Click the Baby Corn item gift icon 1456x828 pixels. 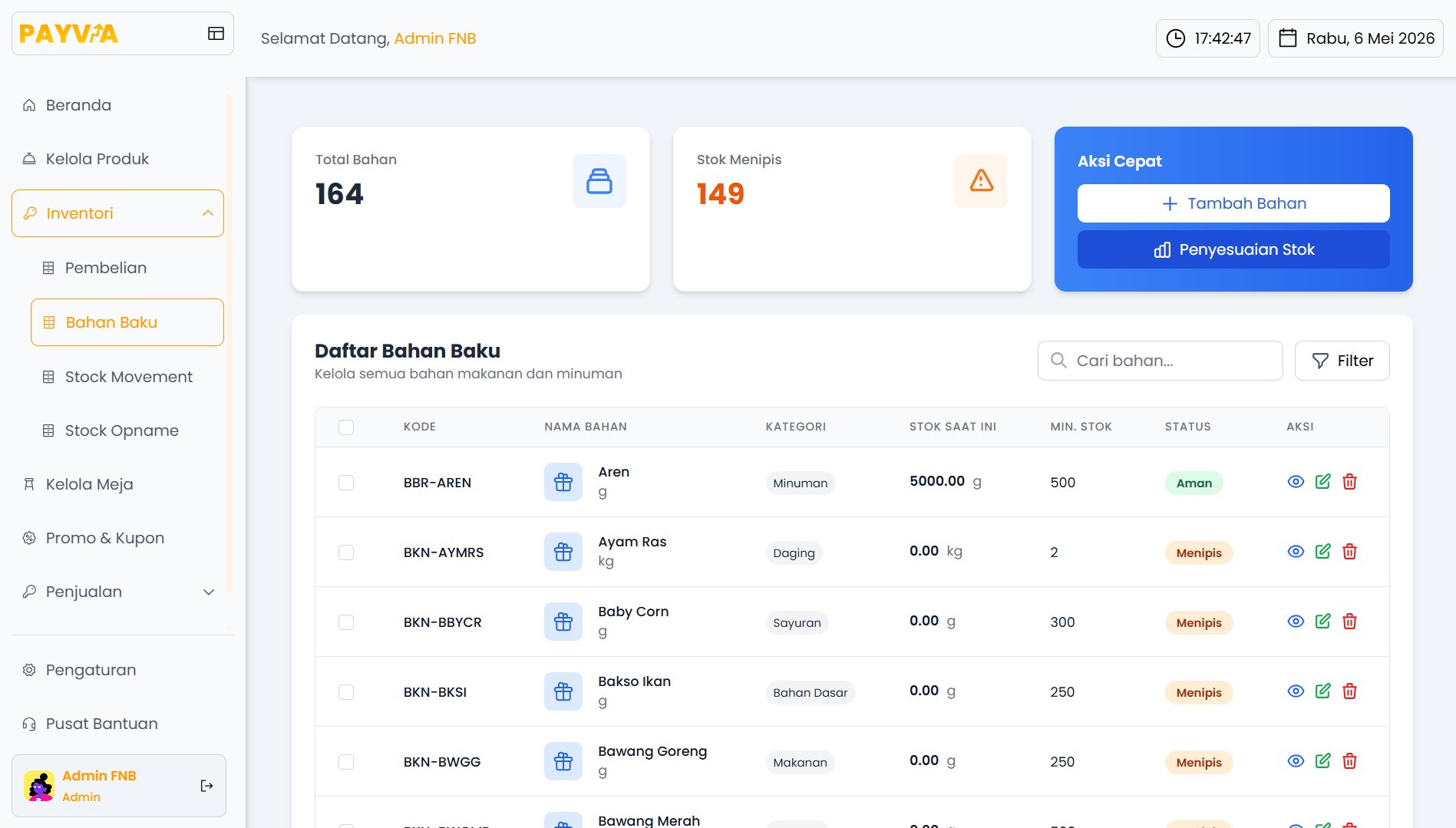(x=563, y=622)
